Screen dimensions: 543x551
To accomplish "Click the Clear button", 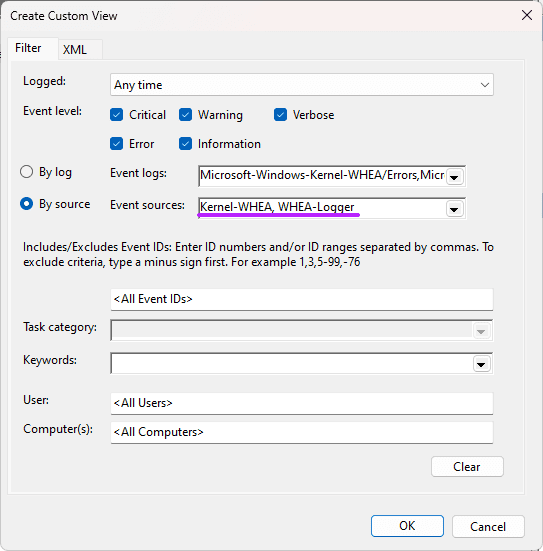I will 467,467.
